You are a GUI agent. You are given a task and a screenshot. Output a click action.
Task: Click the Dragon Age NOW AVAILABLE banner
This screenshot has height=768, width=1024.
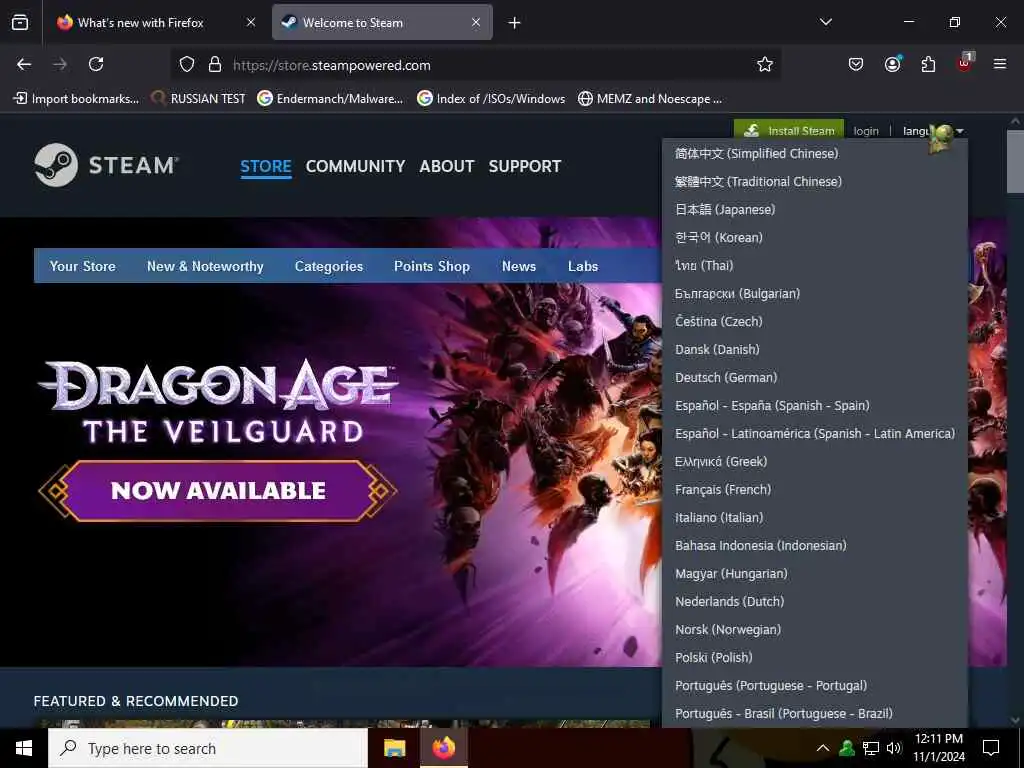(x=217, y=490)
